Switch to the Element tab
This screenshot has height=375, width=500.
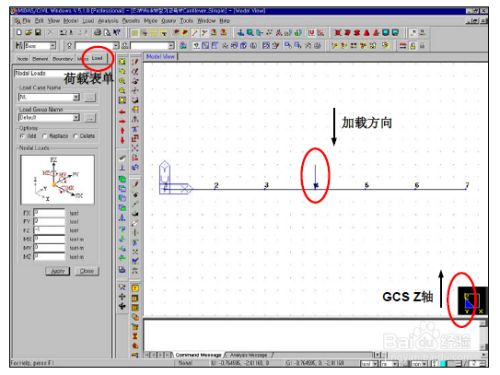[40, 59]
